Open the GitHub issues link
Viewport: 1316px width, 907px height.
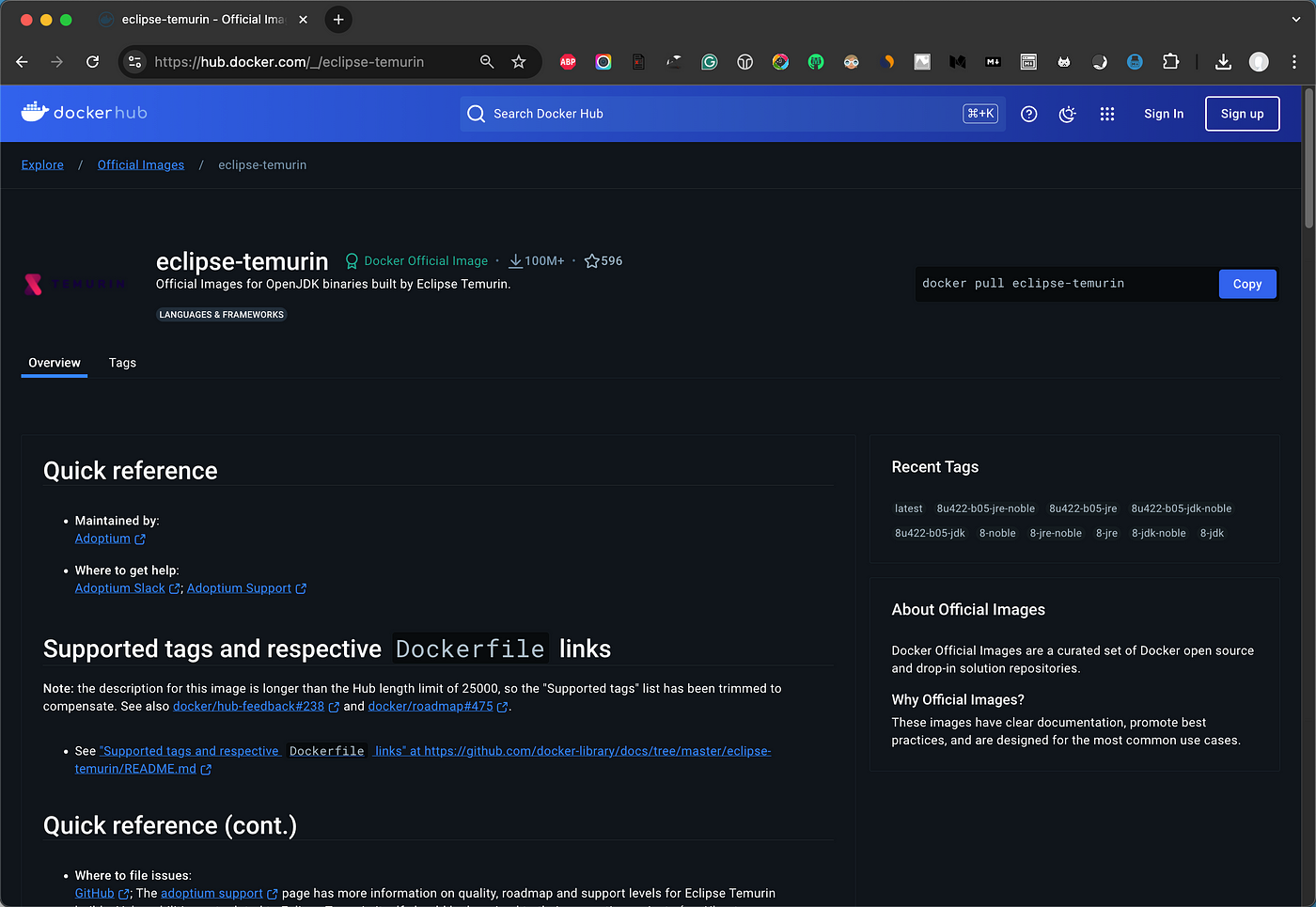(102, 894)
